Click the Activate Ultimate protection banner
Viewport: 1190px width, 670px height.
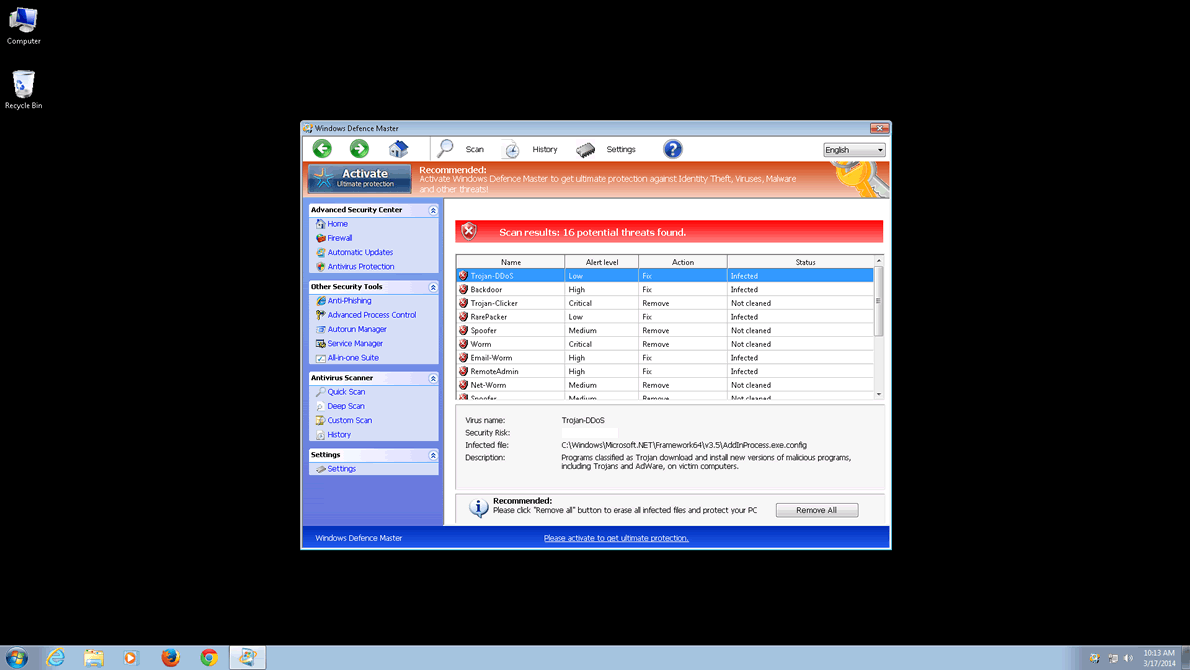point(360,178)
